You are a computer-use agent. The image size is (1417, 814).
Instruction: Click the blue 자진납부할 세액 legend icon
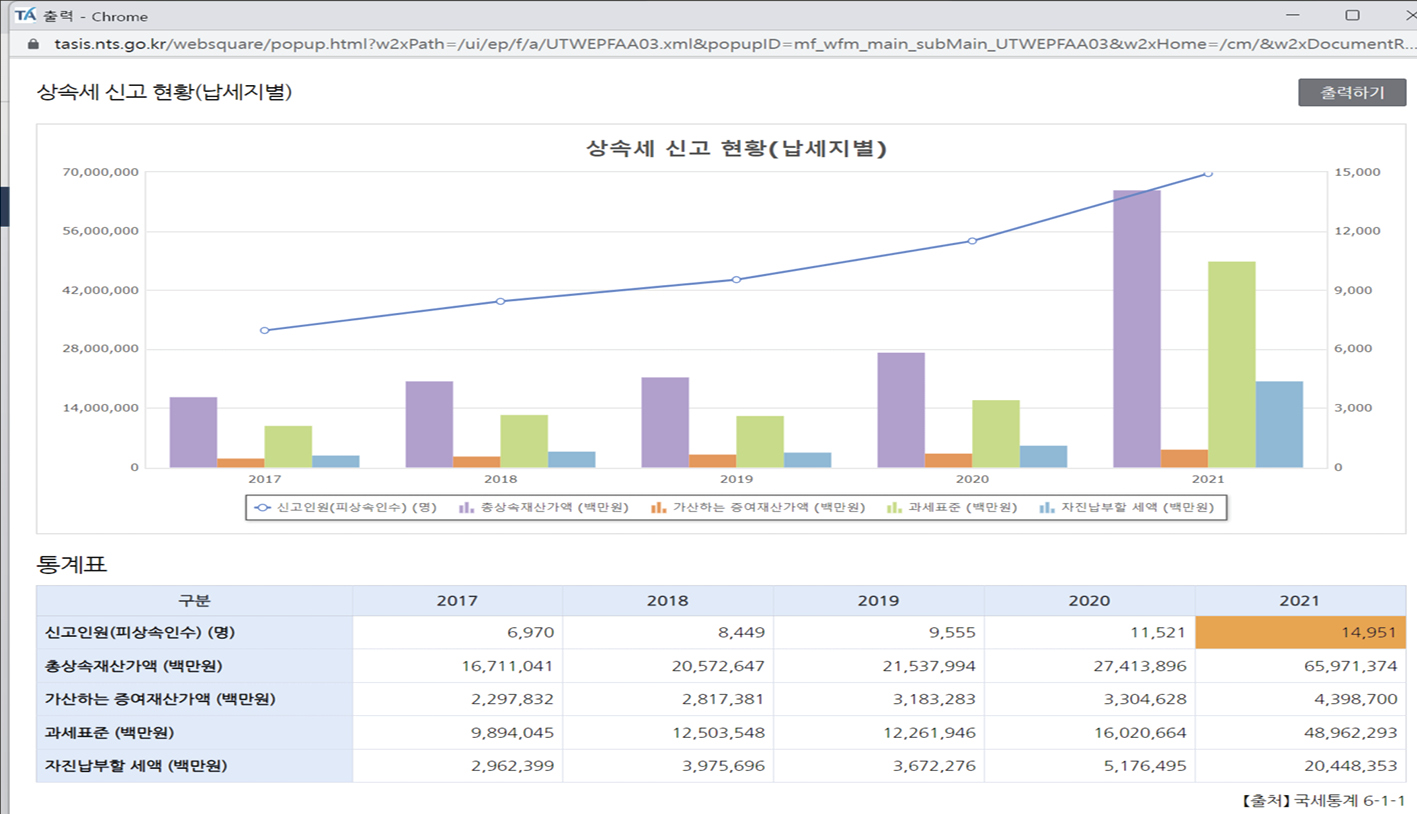[x=1046, y=508]
